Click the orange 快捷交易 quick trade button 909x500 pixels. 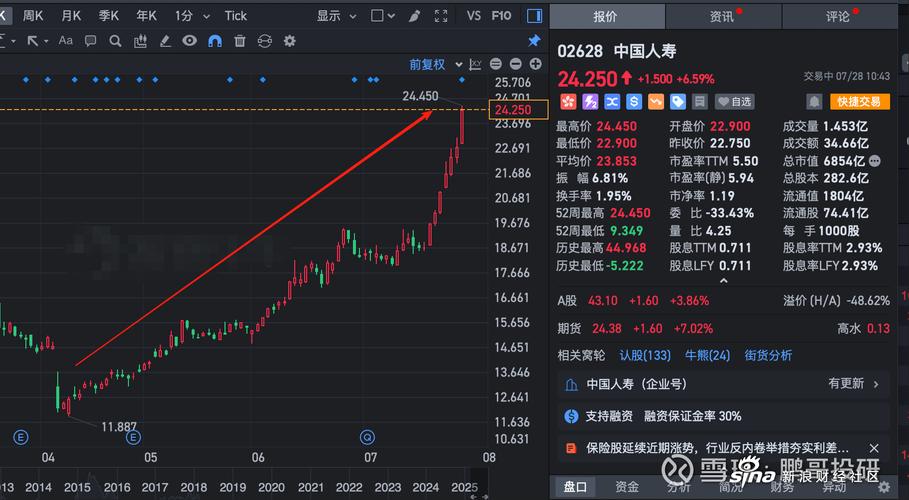[x=860, y=101]
